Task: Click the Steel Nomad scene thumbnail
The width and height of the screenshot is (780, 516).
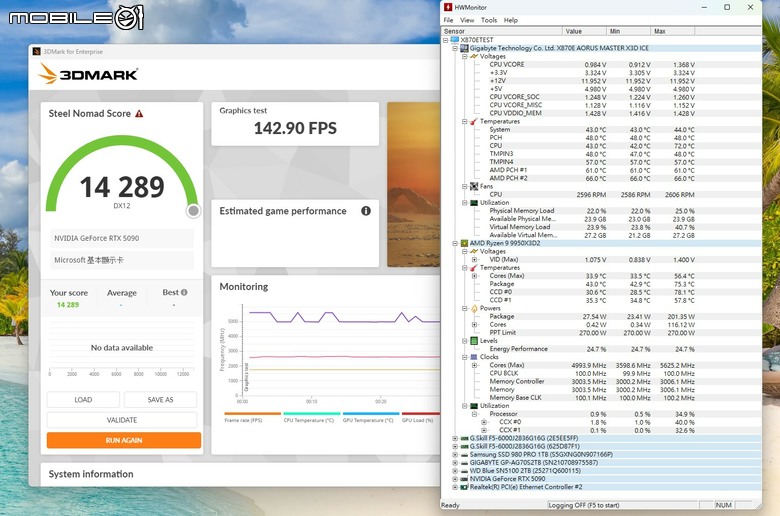Action: (413, 185)
